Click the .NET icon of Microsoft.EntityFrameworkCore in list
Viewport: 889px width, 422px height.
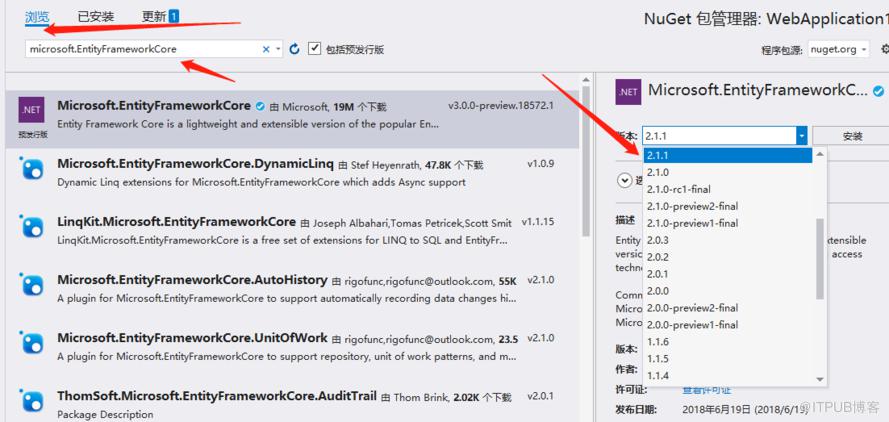point(31,110)
